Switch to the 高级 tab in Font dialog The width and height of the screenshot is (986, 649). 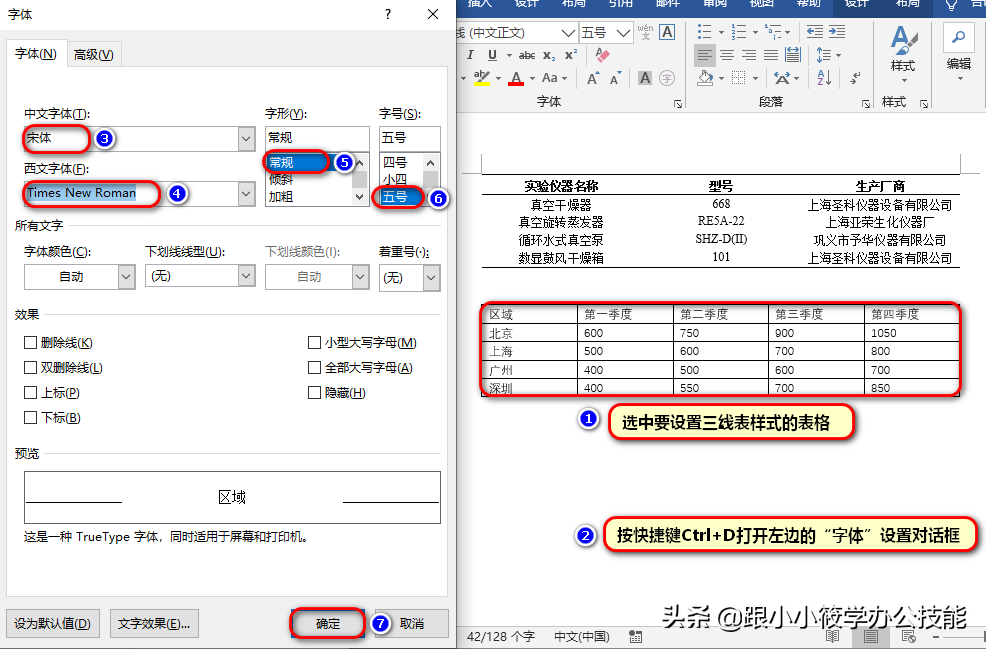point(94,54)
